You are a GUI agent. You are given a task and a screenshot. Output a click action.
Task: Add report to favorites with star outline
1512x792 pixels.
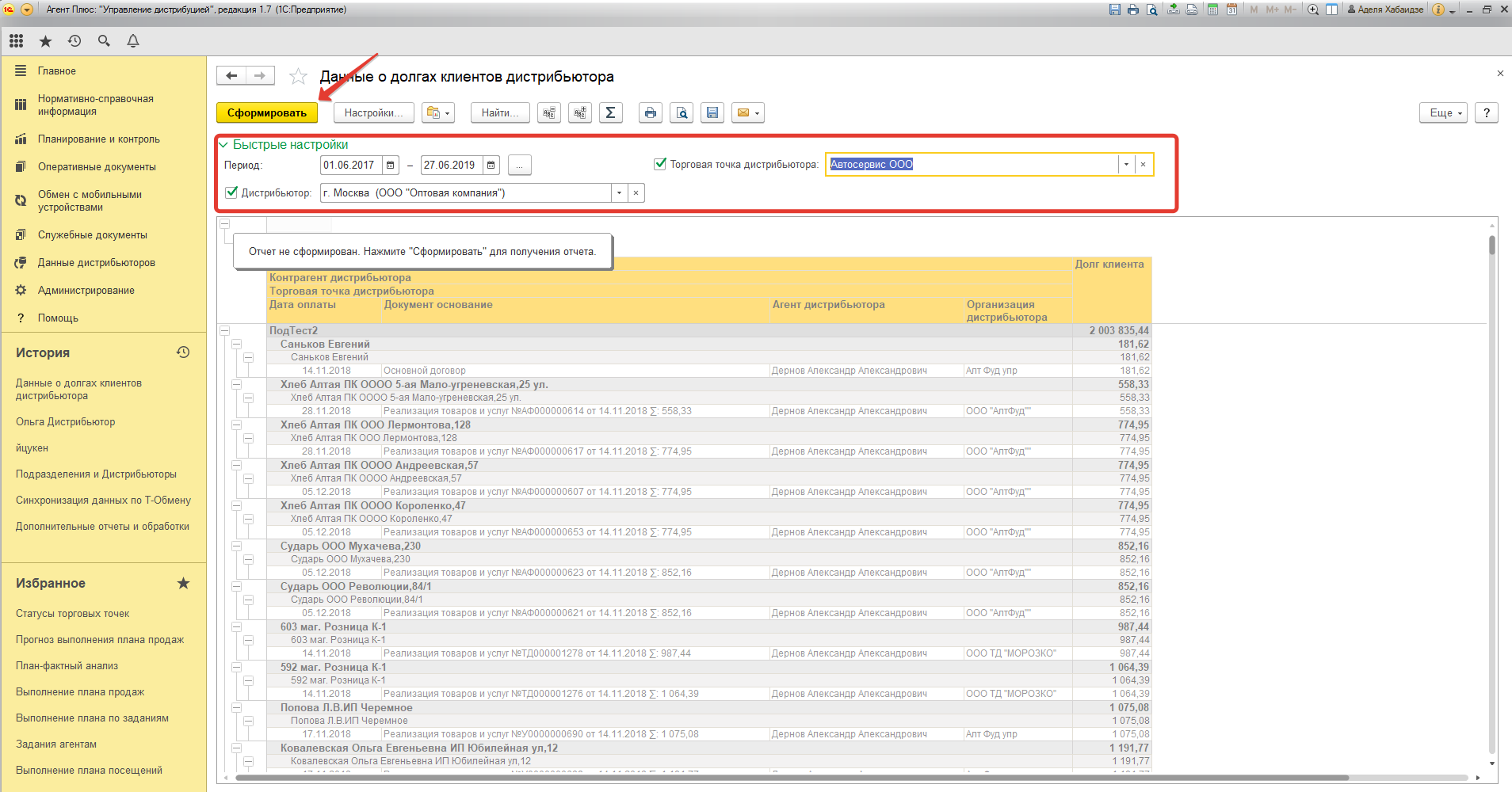pos(298,76)
